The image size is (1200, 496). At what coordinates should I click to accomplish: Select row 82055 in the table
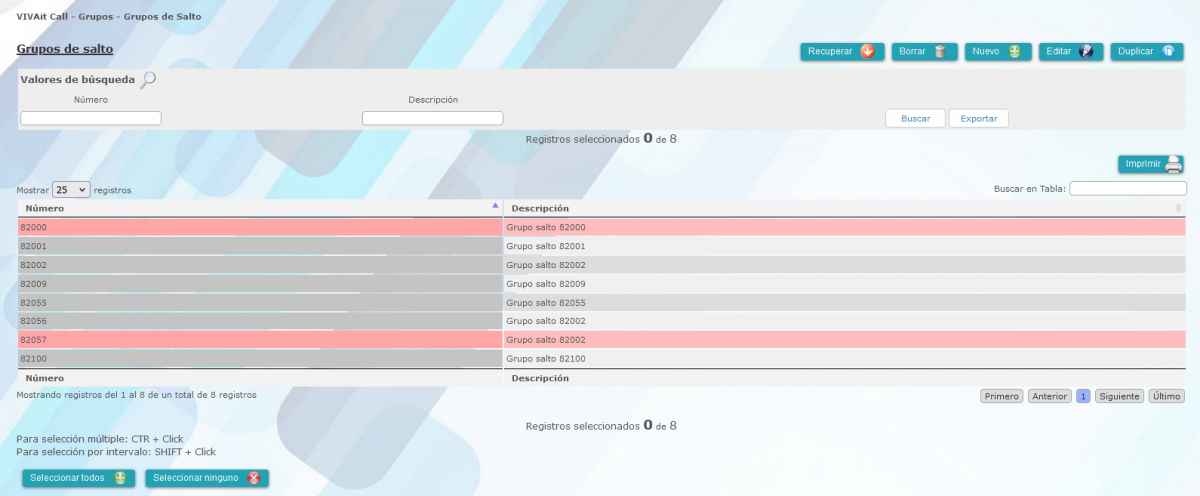tap(260, 302)
